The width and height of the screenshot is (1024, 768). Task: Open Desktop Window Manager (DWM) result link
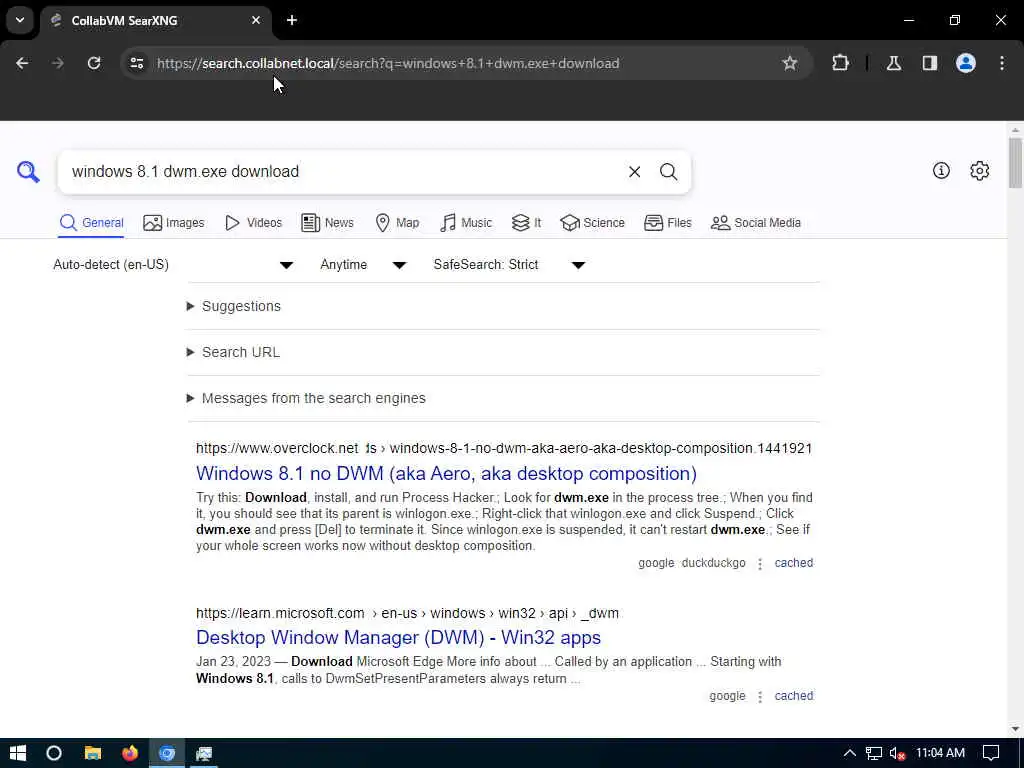tap(398, 637)
